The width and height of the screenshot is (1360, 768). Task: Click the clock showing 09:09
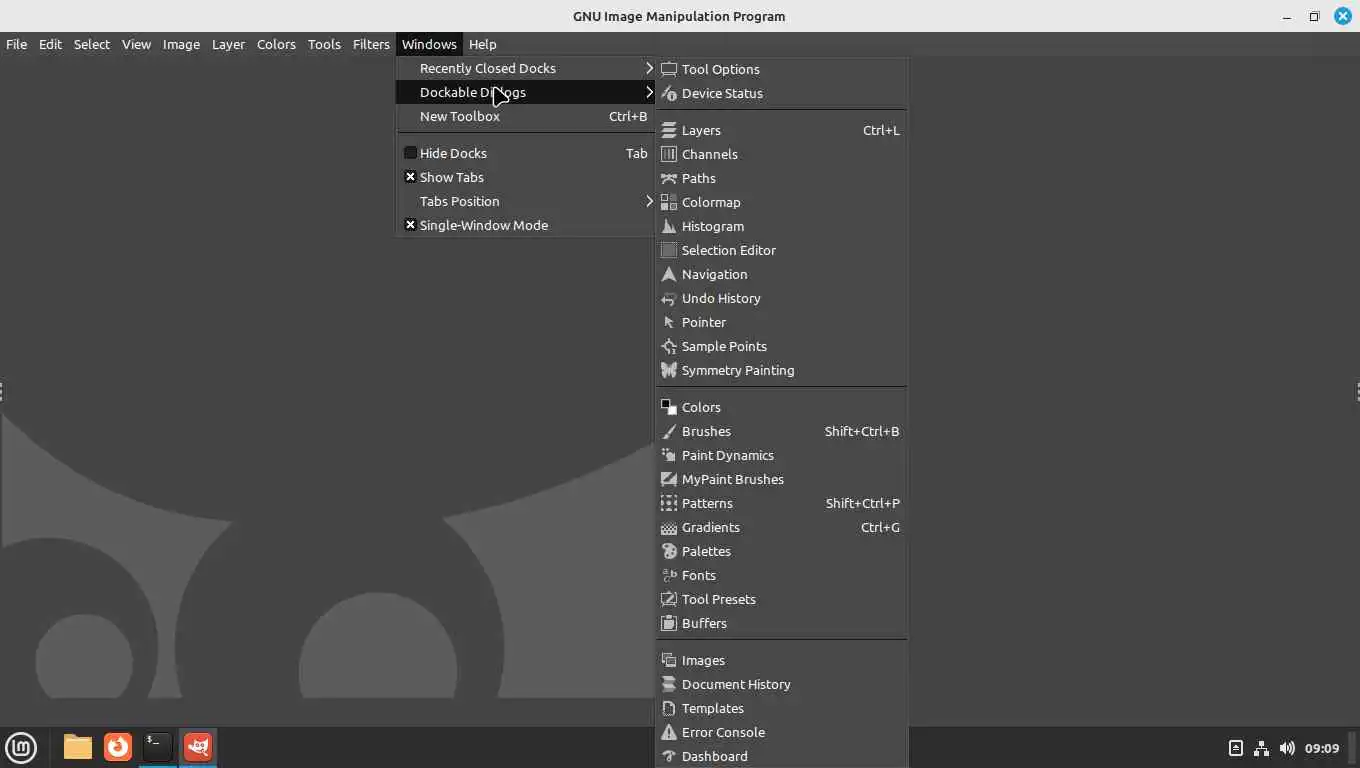pos(1322,748)
